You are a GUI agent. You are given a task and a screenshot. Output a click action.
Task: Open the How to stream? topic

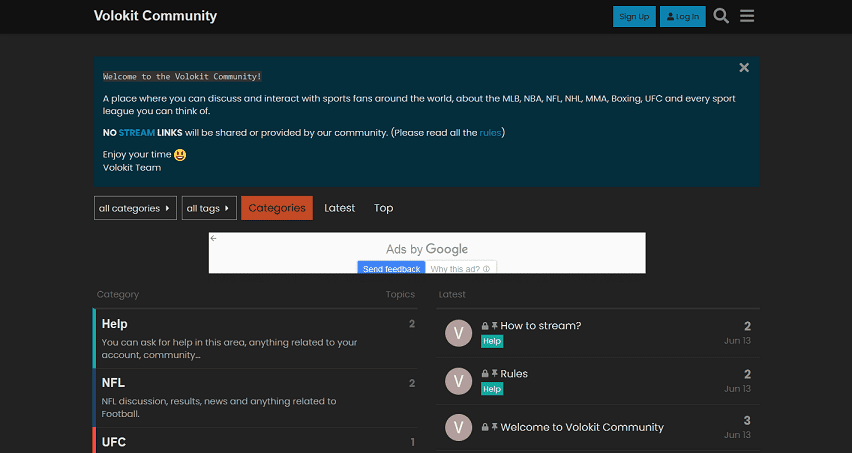541,326
